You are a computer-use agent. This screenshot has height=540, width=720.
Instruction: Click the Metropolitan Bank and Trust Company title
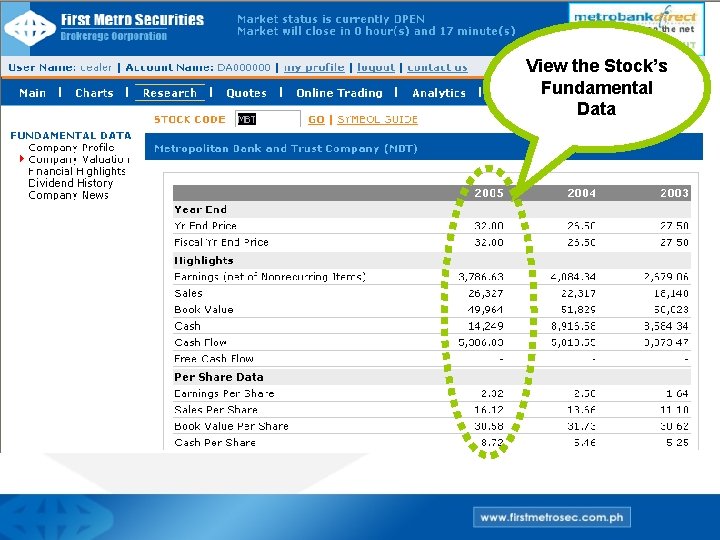286,148
